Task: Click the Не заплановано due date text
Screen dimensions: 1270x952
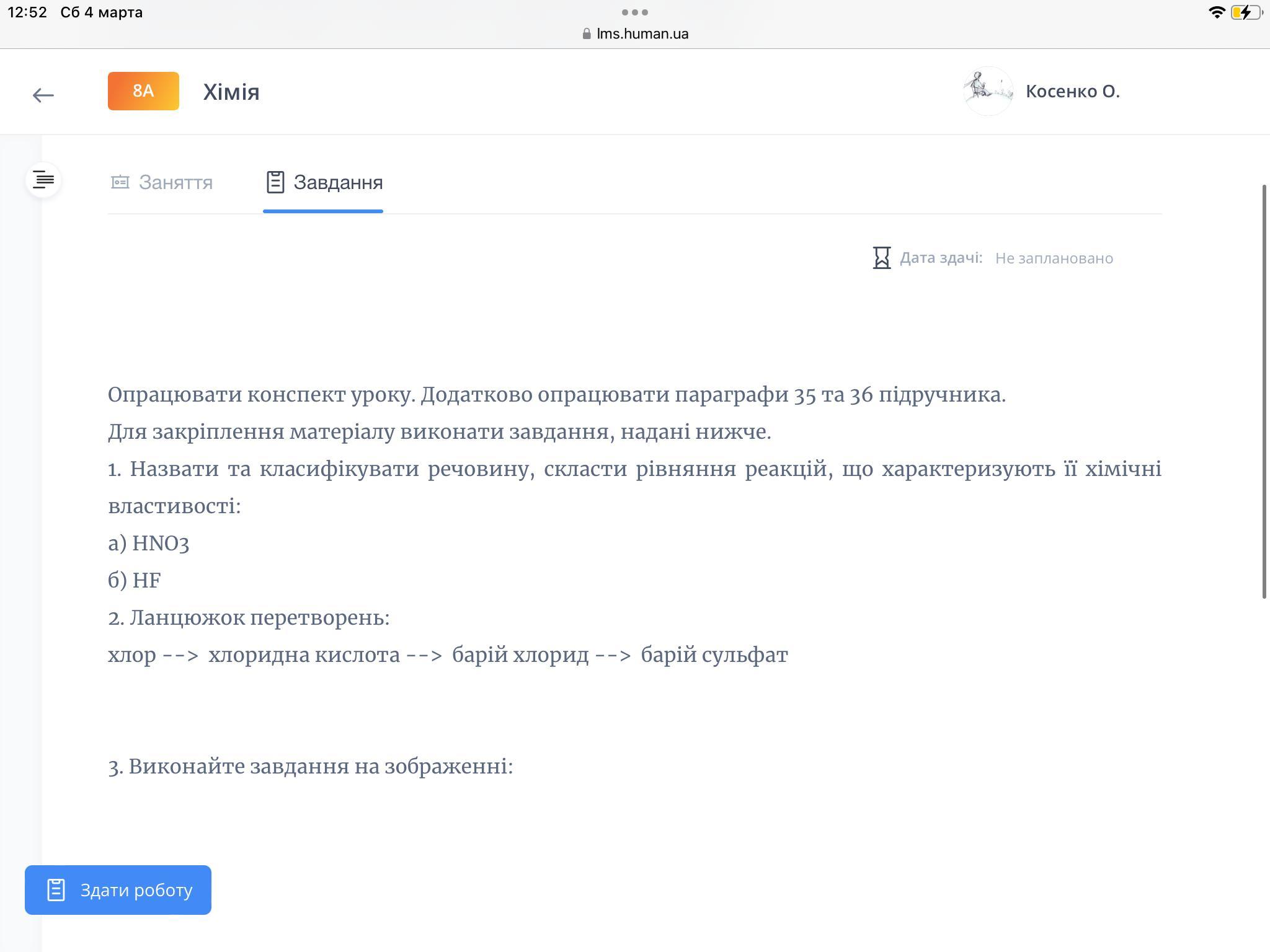Action: click(1054, 258)
